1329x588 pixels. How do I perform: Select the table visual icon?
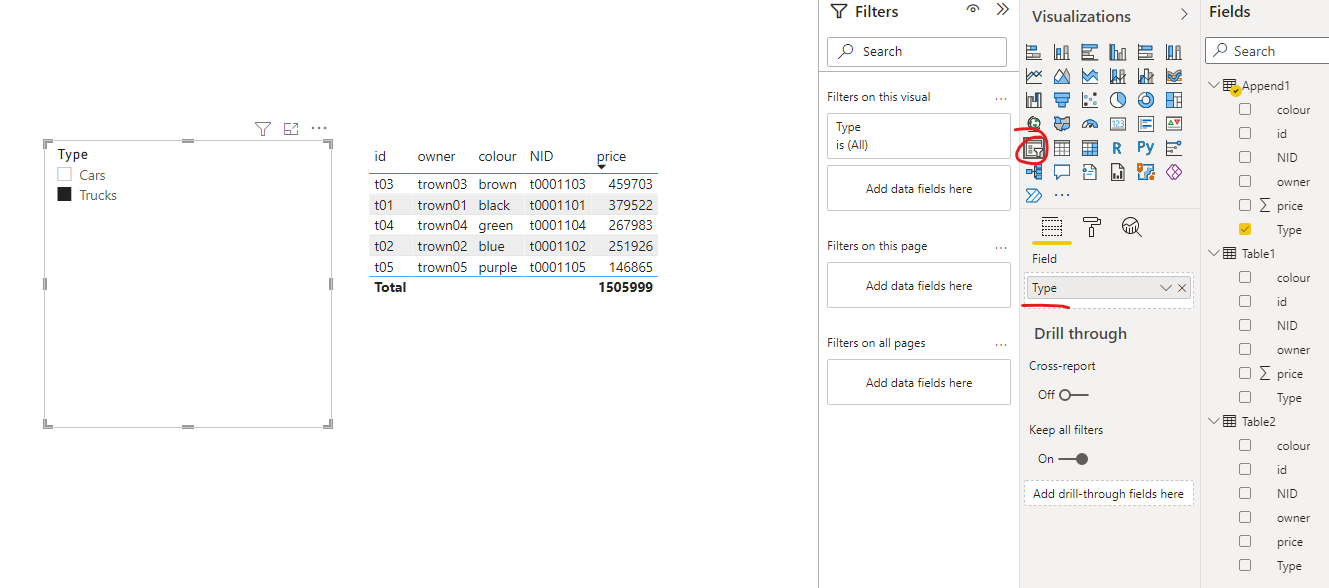pos(1061,148)
